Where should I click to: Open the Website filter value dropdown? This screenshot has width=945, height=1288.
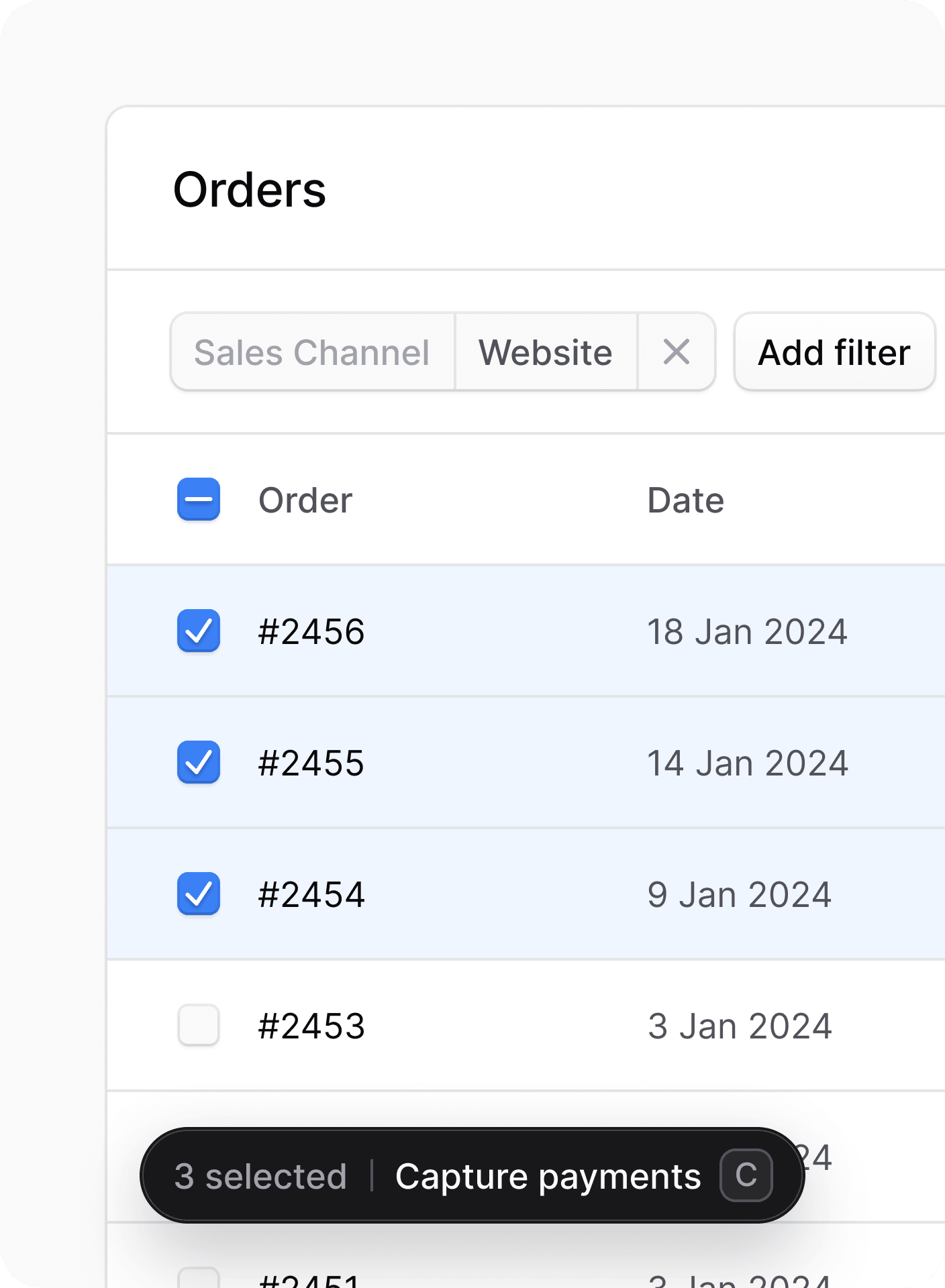(x=545, y=352)
